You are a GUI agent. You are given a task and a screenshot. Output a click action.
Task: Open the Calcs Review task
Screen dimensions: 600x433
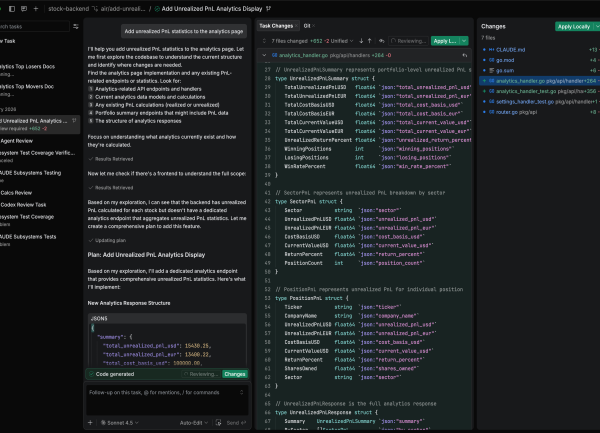[40, 193]
